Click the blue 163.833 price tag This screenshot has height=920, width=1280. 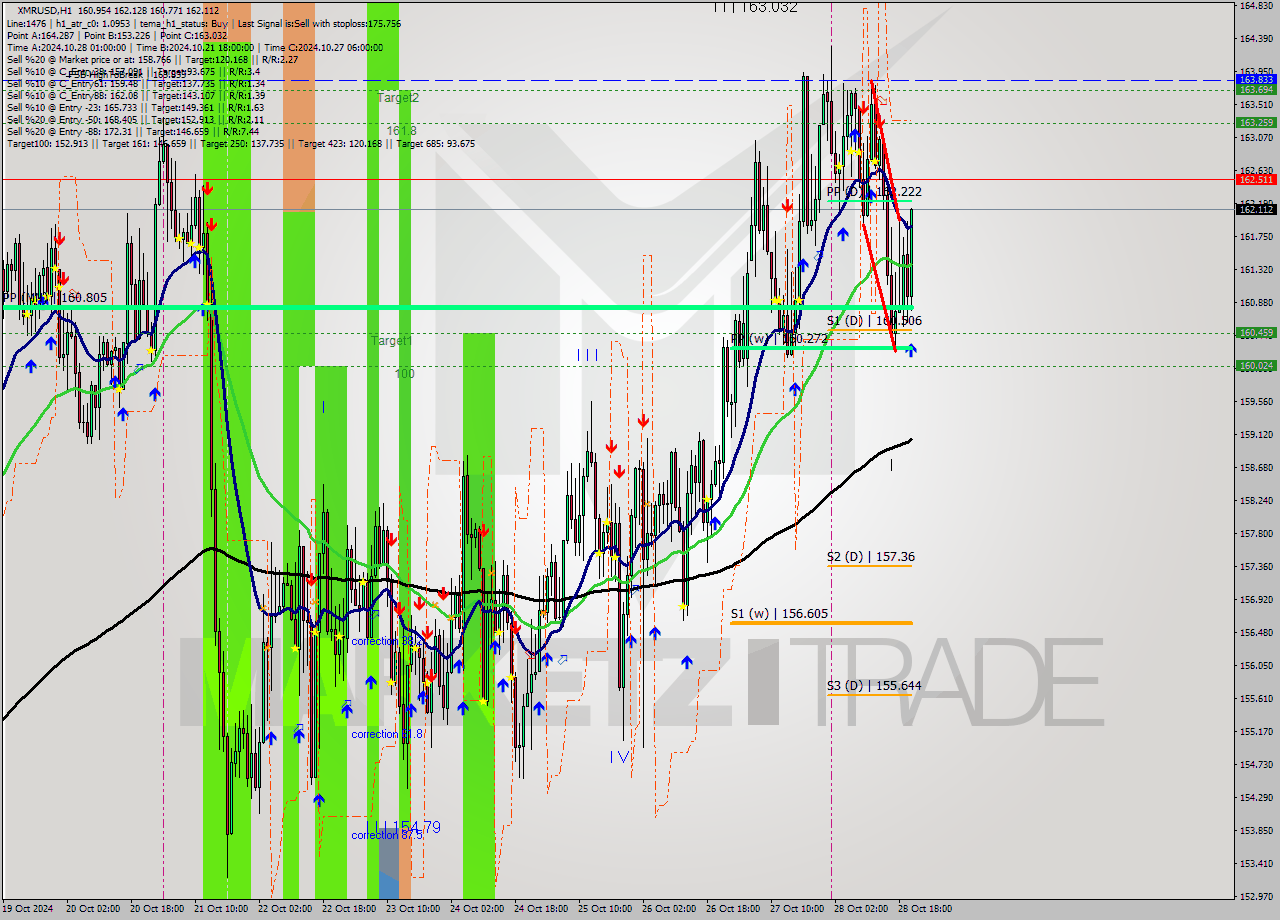[1256, 78]
